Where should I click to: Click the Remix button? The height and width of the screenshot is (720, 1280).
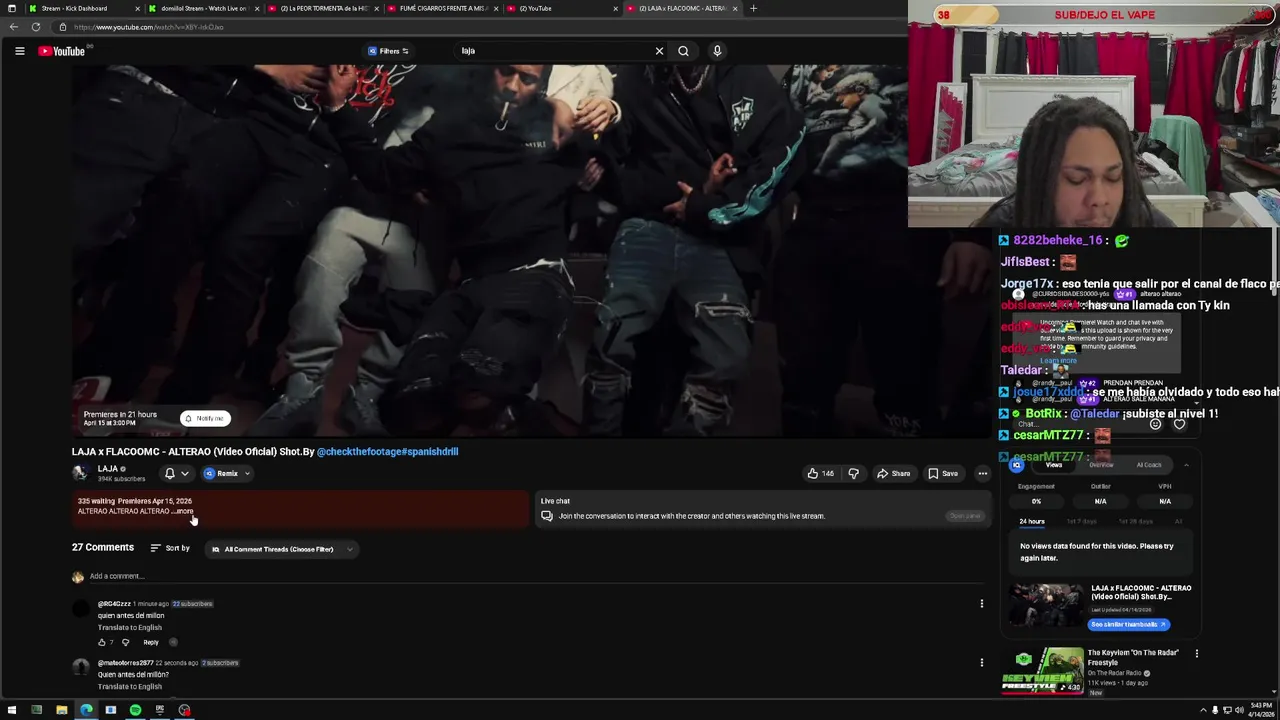coord(221,474)
